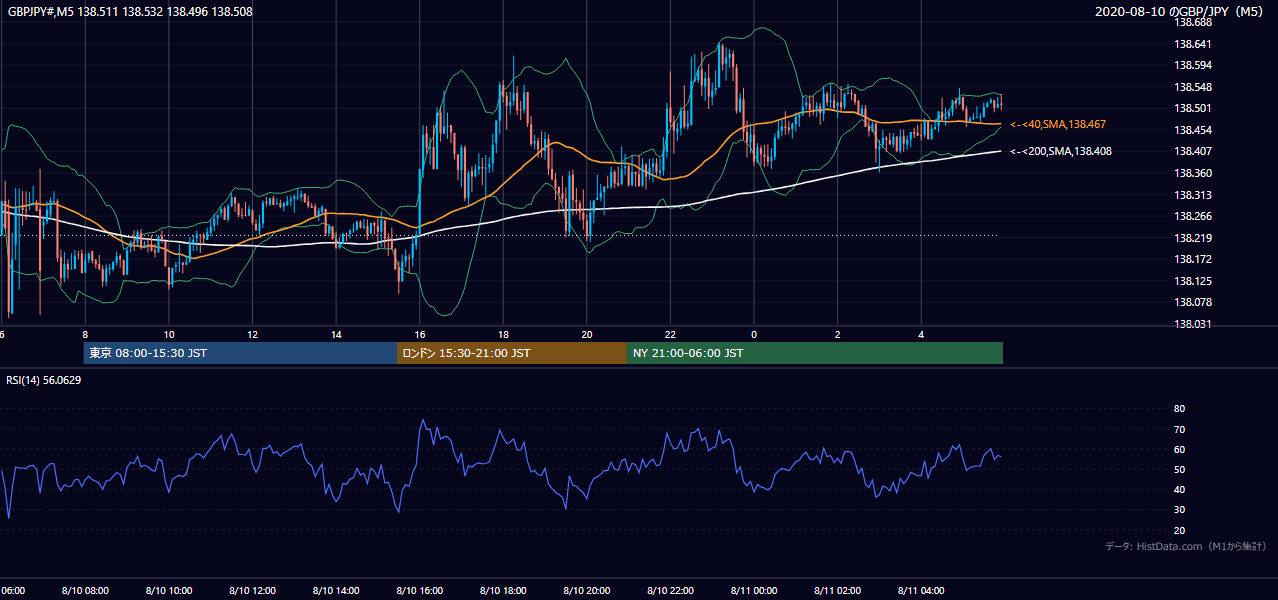This screenshot has height=600, width=1278.
Task: Select the NY 21:00-06:00 JST session bar
Action: pyautogui.click(x=814, y=353)
